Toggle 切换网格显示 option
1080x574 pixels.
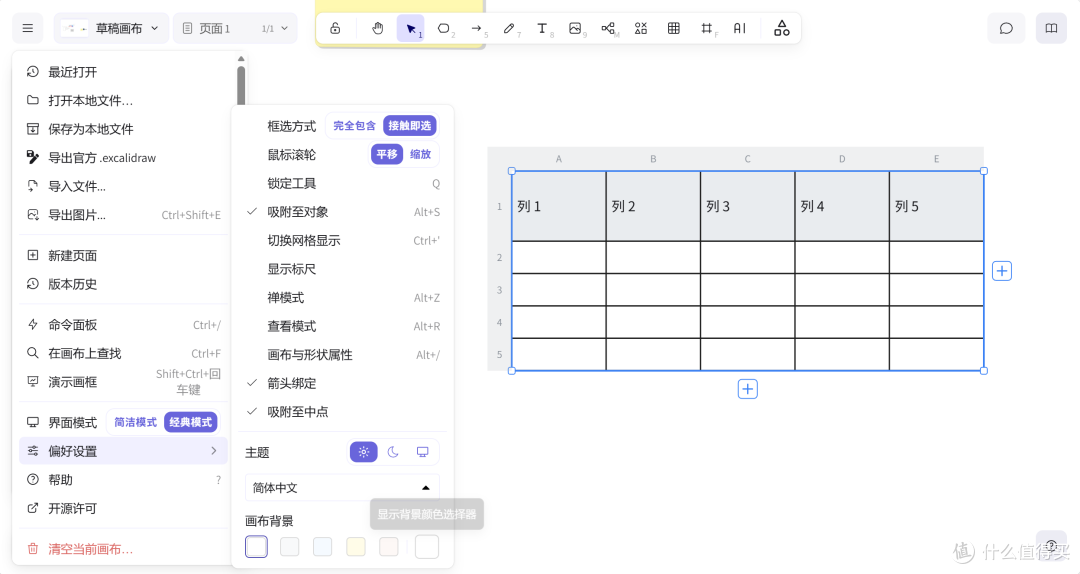(343, 240)
